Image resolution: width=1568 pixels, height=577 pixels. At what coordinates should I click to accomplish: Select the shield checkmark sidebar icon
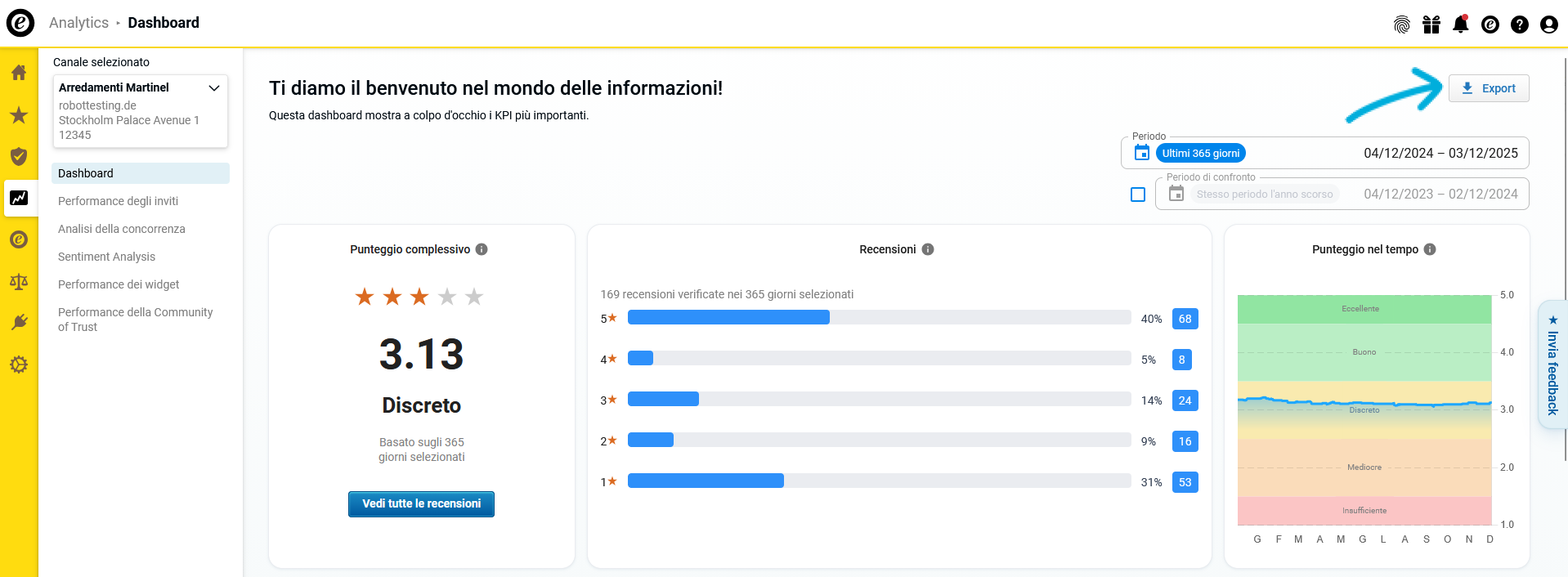(19, 156)
